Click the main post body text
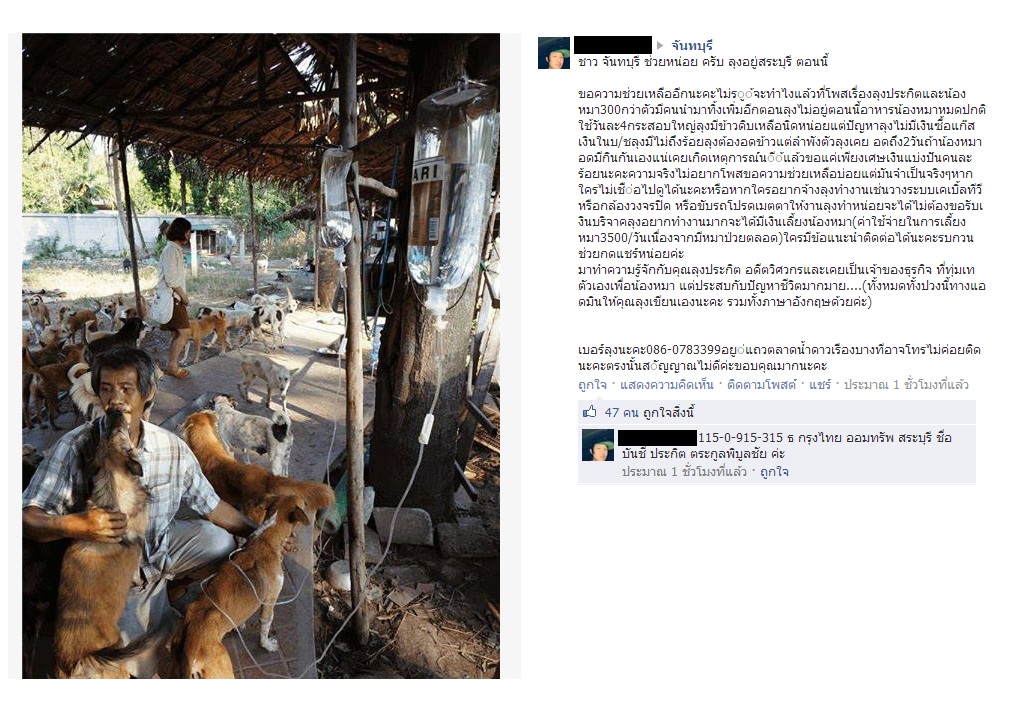Image resolution: width=1013 pixels, height=717 pixels. point(782,198)
